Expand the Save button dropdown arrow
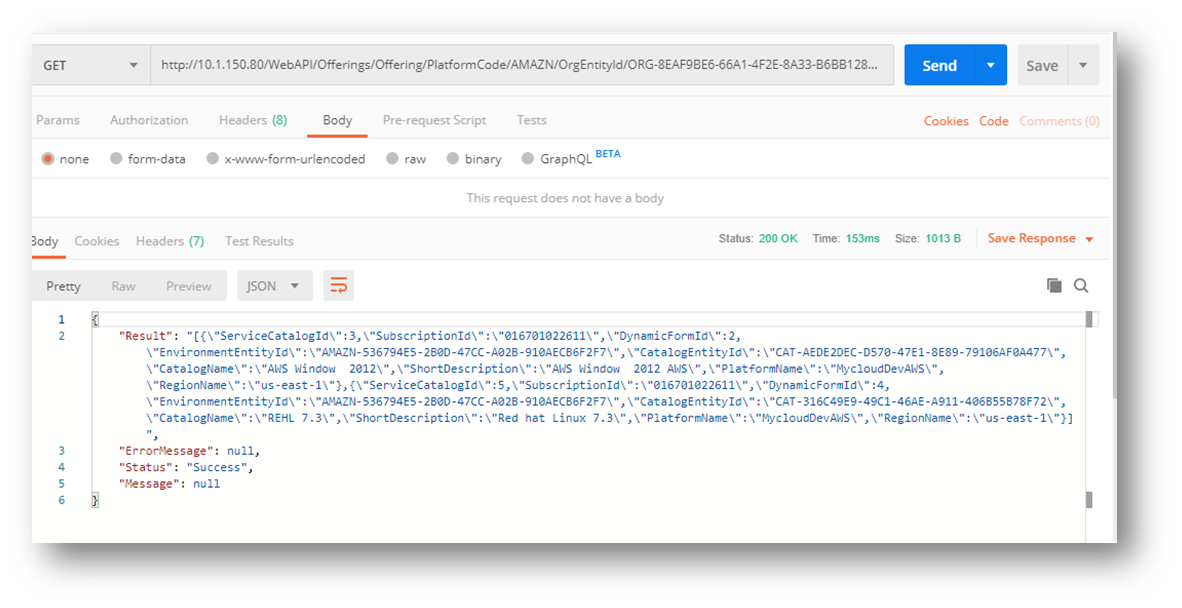1182x608 pixels. coord(1082,66)
